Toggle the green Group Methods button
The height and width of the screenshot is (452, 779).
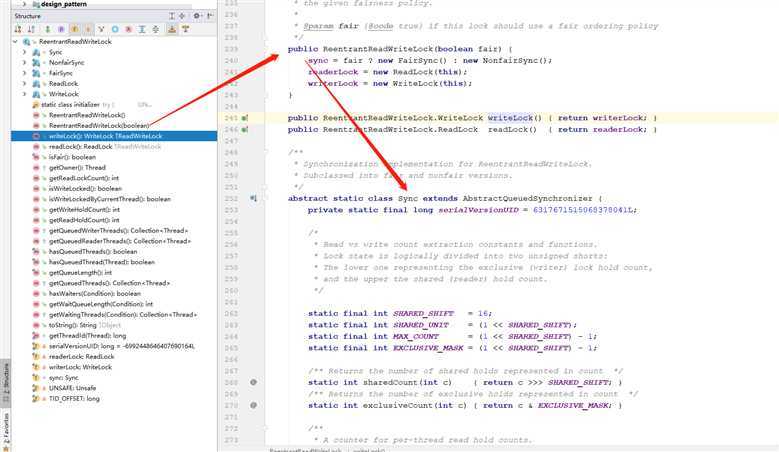(x=48, y=29)
